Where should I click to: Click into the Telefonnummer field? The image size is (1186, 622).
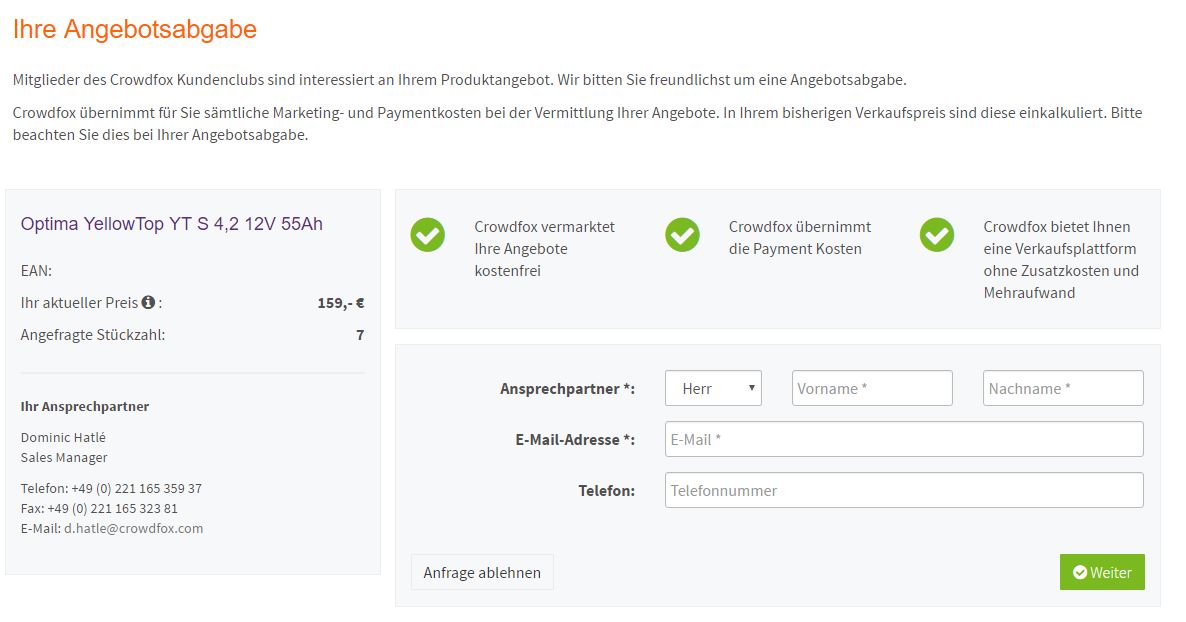(x=904, y=490)
